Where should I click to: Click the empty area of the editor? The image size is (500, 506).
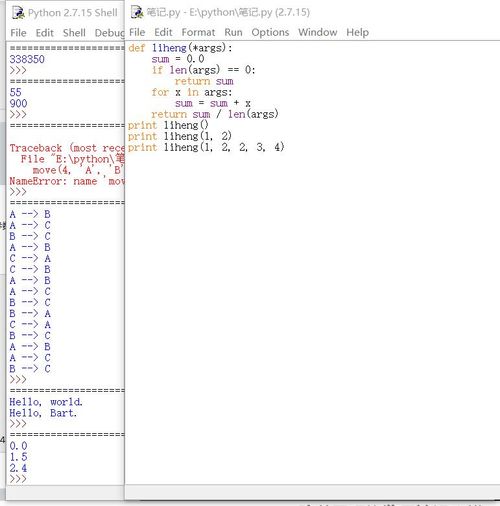(x=312, y=317)
